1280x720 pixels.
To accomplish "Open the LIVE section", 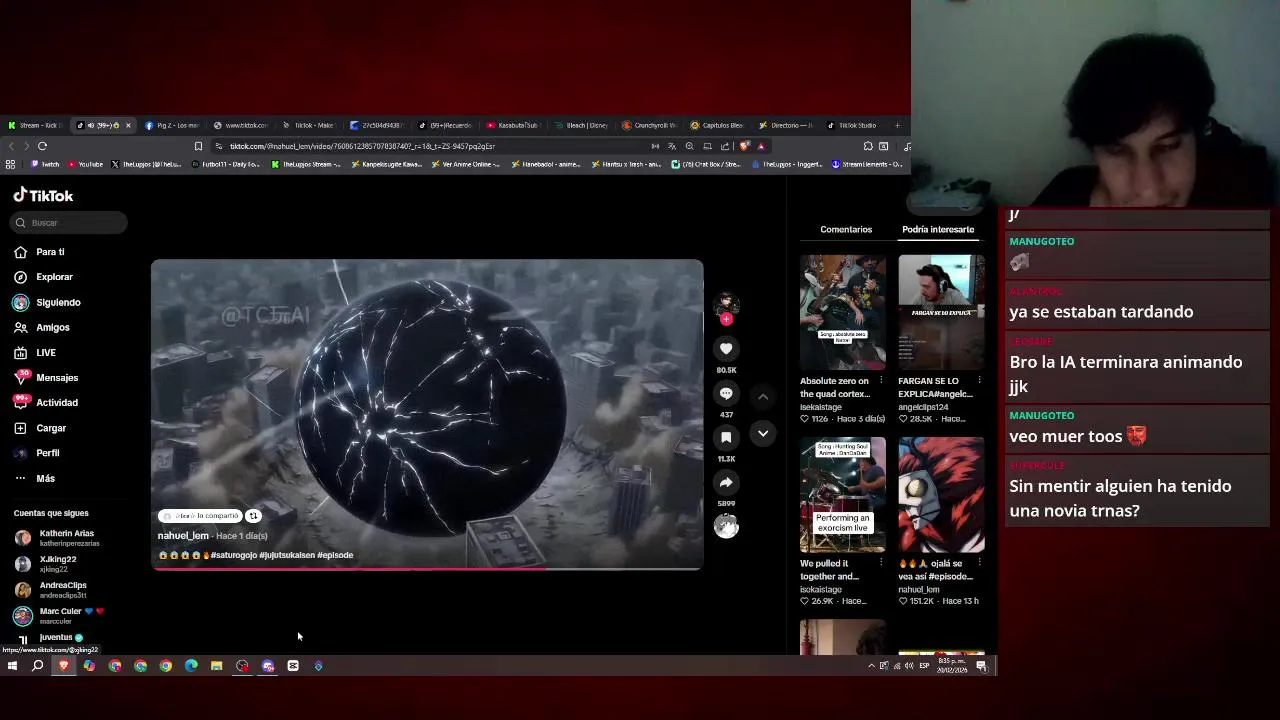I will coord(35,353).
